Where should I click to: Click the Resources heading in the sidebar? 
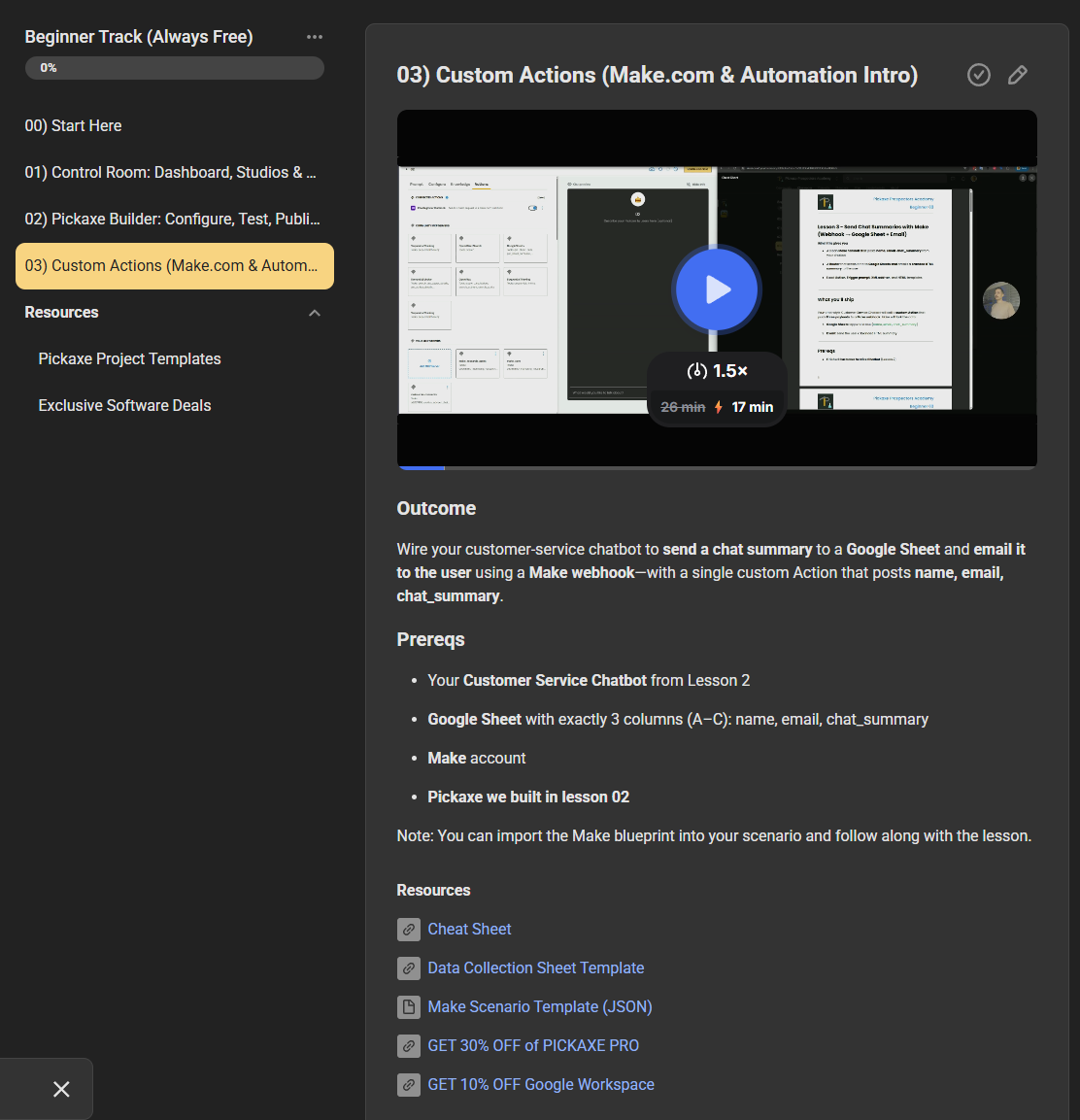pyautogui.click(x=61, y=312)
